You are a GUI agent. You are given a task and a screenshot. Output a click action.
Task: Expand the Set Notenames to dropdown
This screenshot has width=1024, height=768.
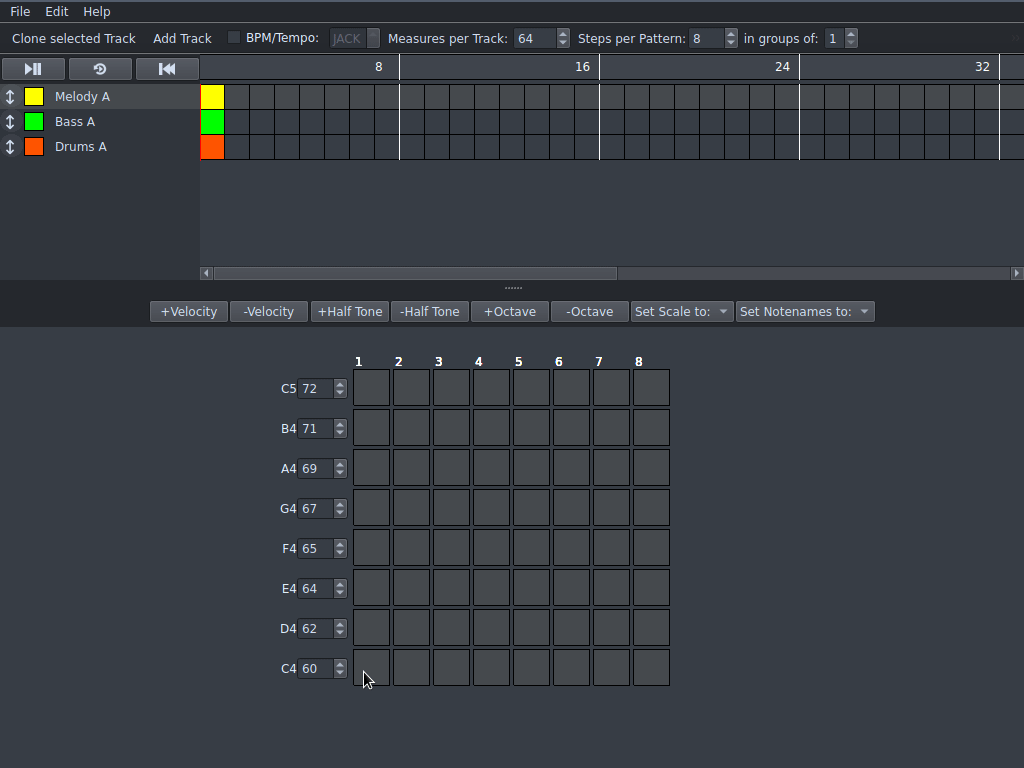[805, 312]
